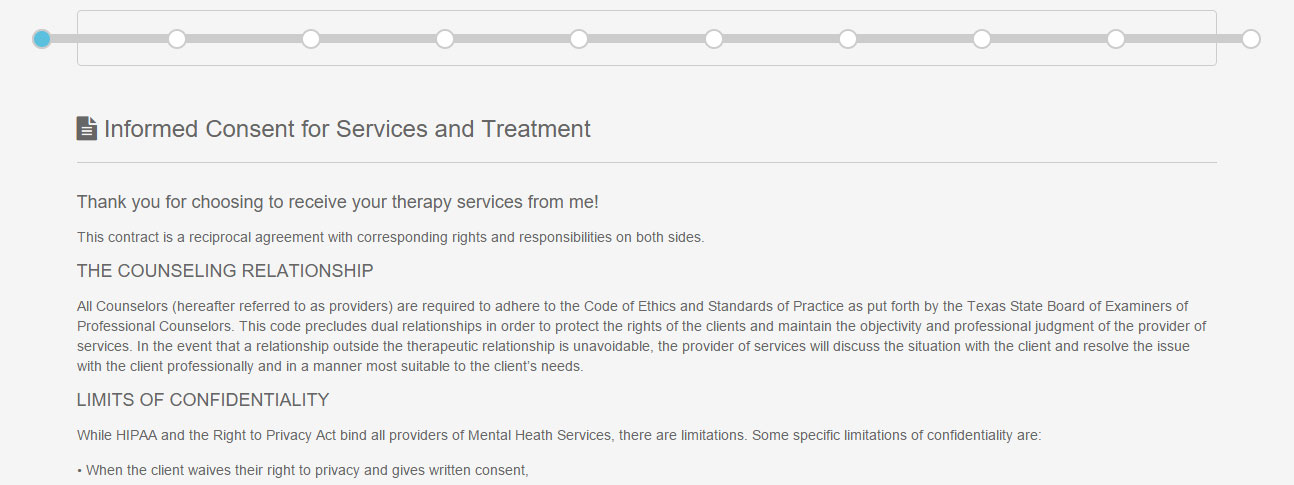This screenshot has width=1294, height=485.
Task: Select the fifth step circle on the stepper
Action: pos(579,39)
